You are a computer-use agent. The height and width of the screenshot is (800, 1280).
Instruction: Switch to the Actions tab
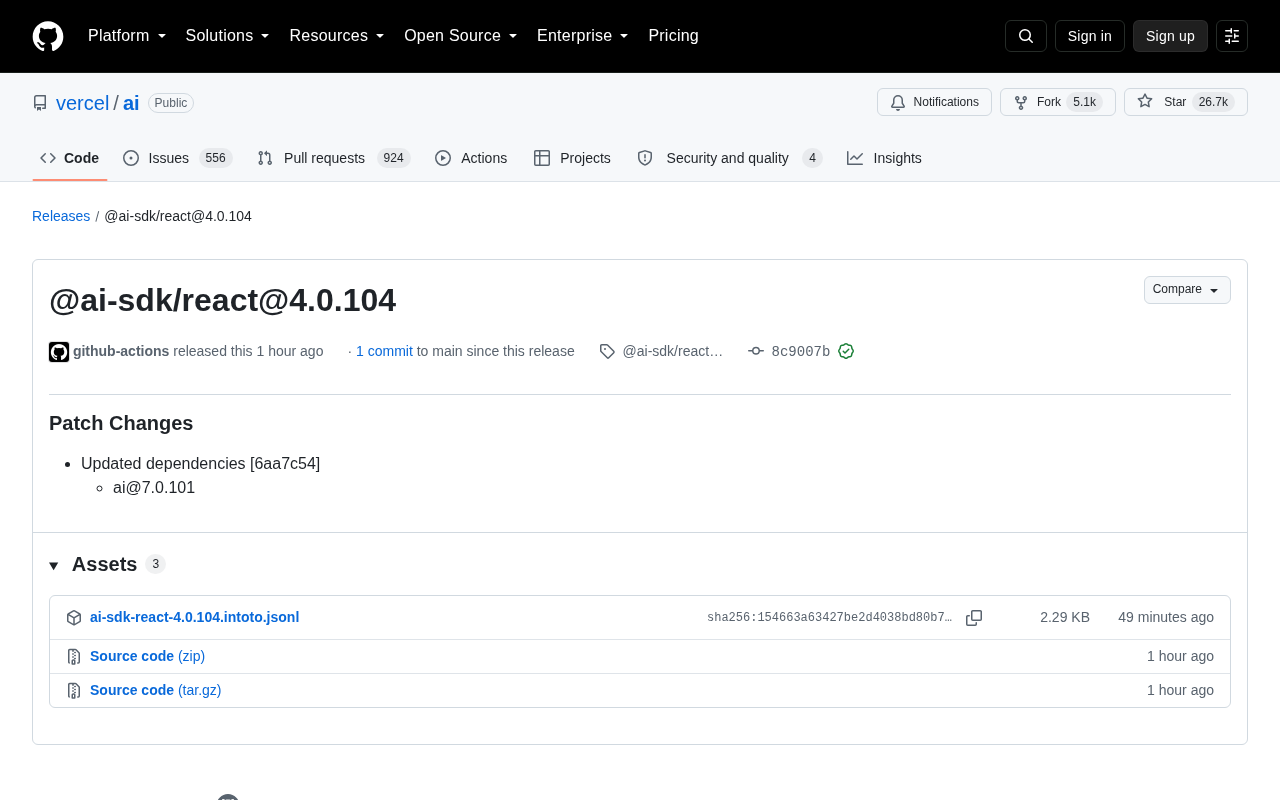pos(471,158)
